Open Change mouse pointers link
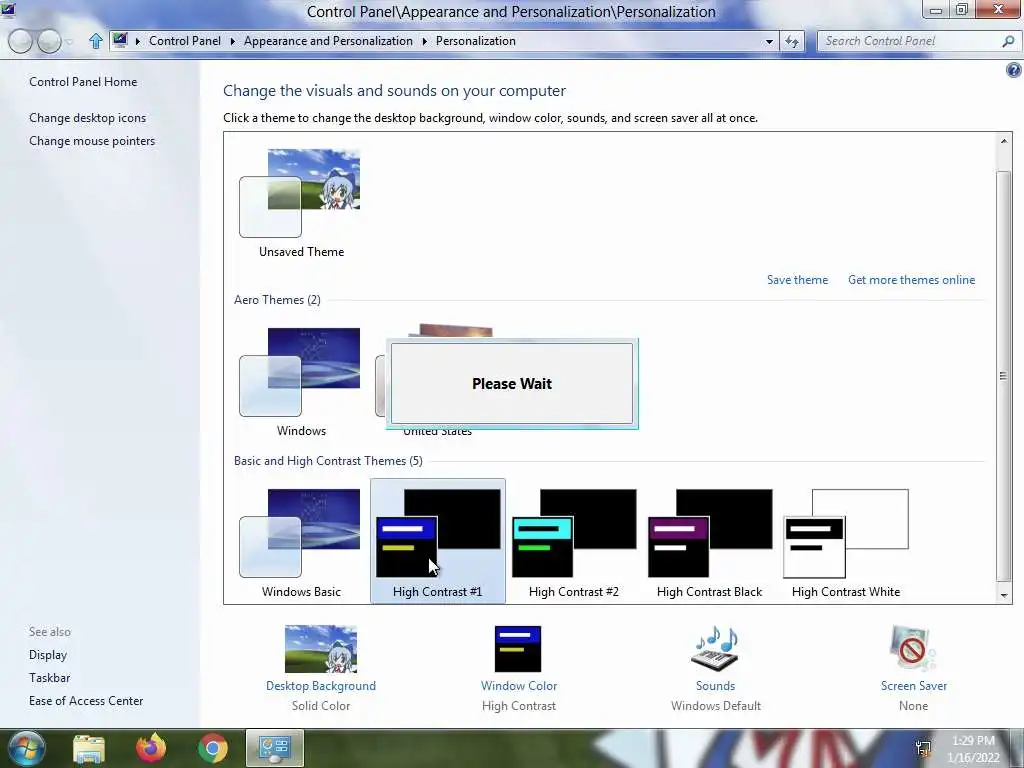Screen dimensions: 1024x768 pyautogui.click(x=92, y=140)
